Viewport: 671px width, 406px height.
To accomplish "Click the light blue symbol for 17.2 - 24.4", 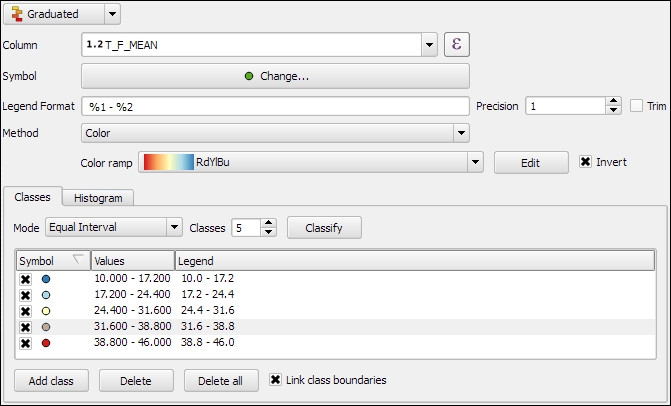I will (46, 295).
